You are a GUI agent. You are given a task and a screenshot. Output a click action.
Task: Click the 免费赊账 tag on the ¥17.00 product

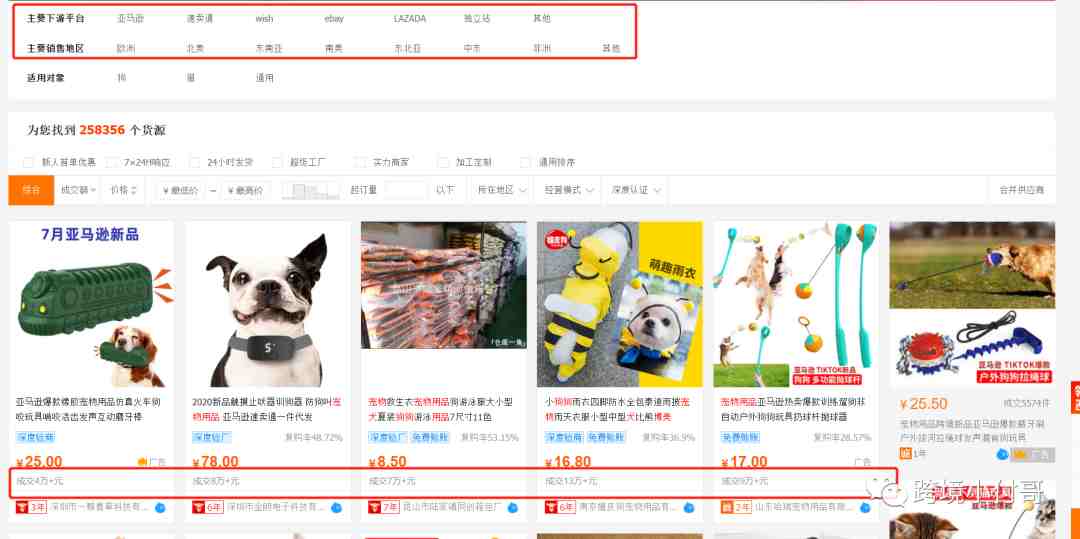740,437
